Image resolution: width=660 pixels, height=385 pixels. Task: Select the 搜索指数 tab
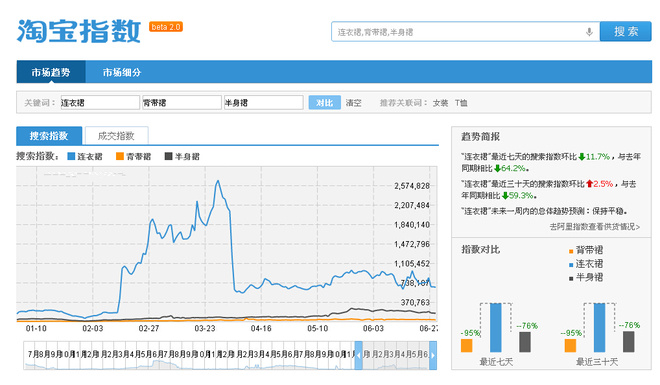click(49, 136)
